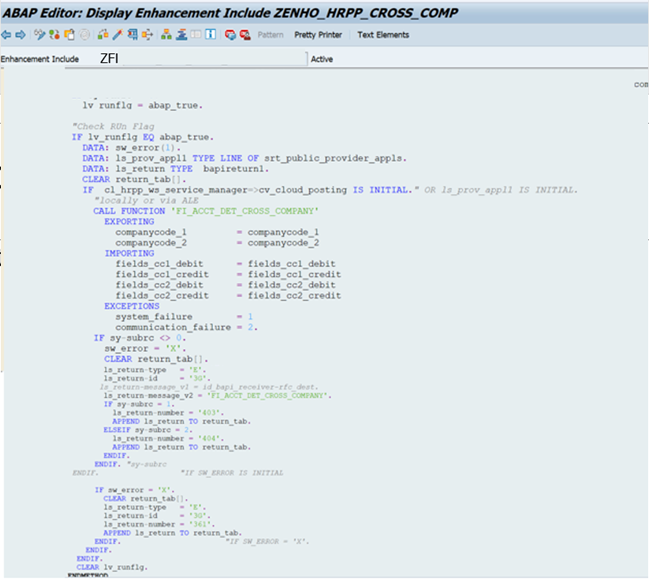
Task: Click the 'Enhancement Include' label
Action: (x=40, y=59)
